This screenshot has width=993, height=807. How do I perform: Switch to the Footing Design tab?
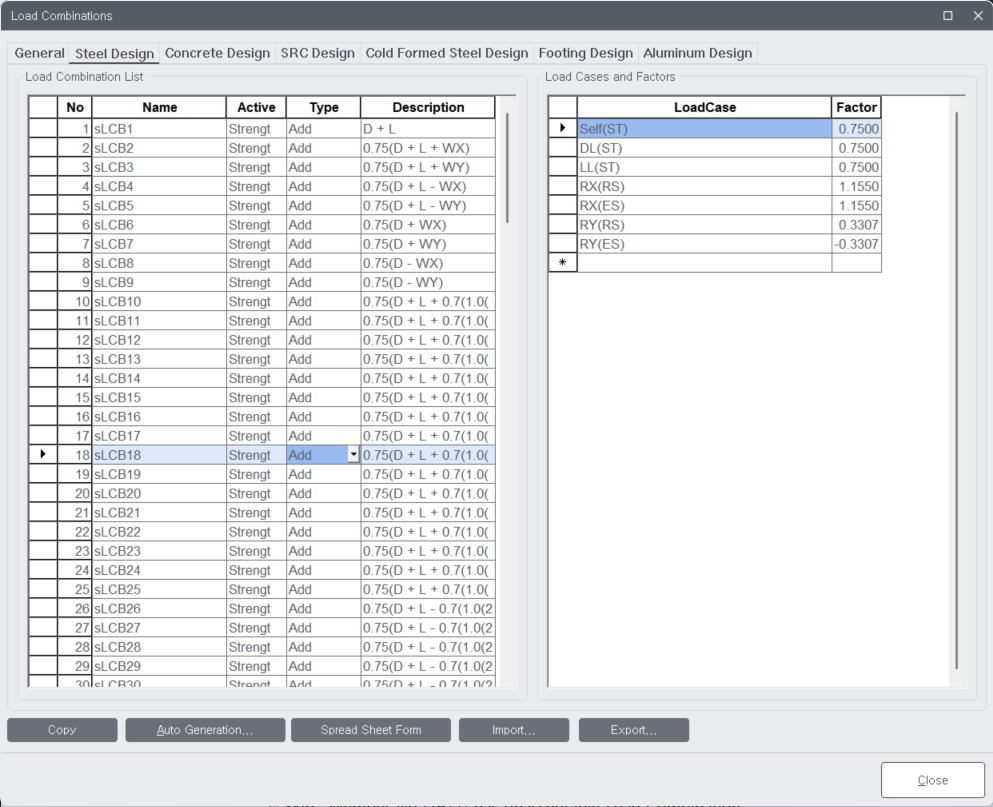585,53
